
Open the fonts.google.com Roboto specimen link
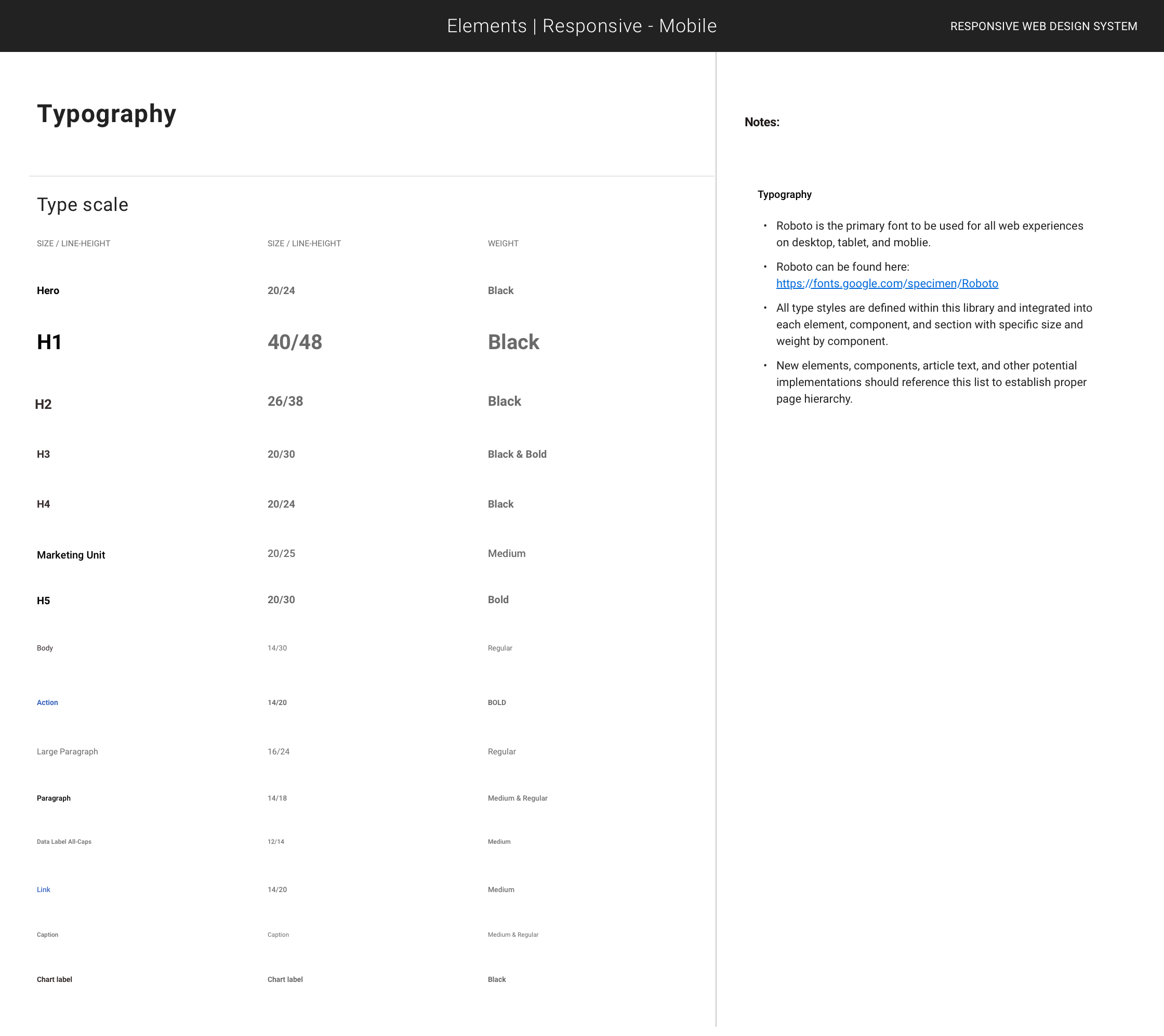tap(887, 284)
